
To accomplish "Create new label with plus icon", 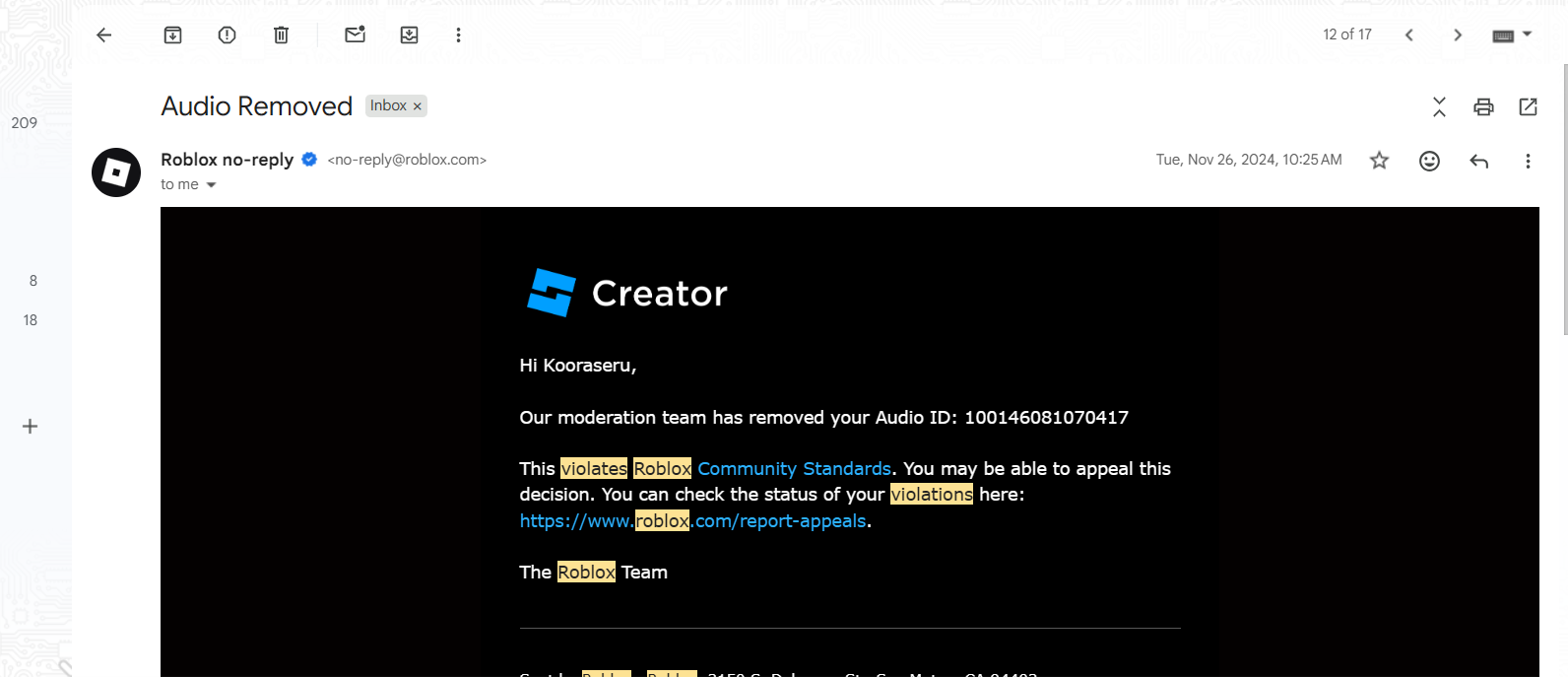I will pyautogui.click(x=31, y=427).
